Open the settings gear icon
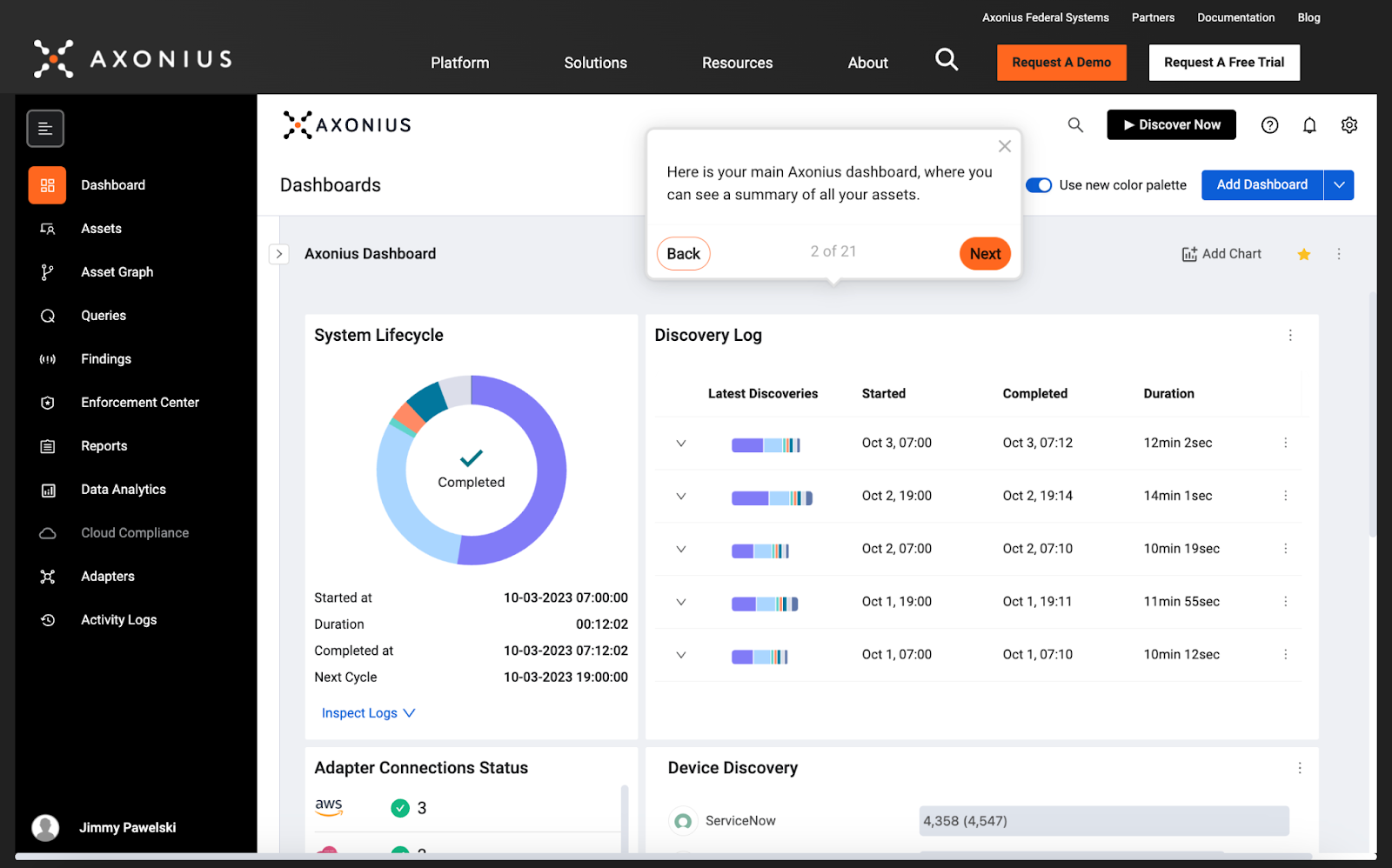Screen dimensions: 1392x868 point(1349,125)
